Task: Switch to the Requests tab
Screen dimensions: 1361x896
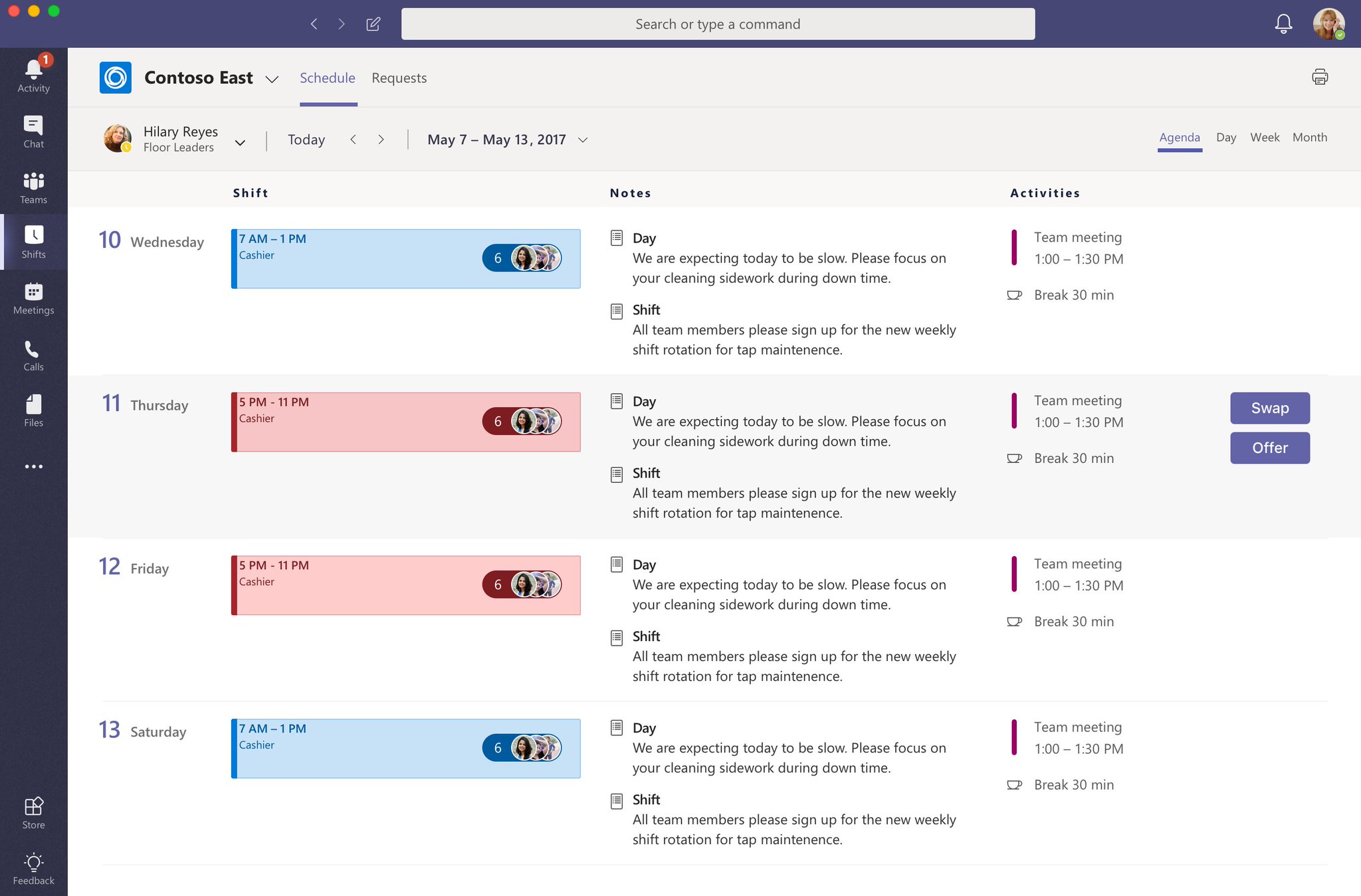Action: pos(399,78)
